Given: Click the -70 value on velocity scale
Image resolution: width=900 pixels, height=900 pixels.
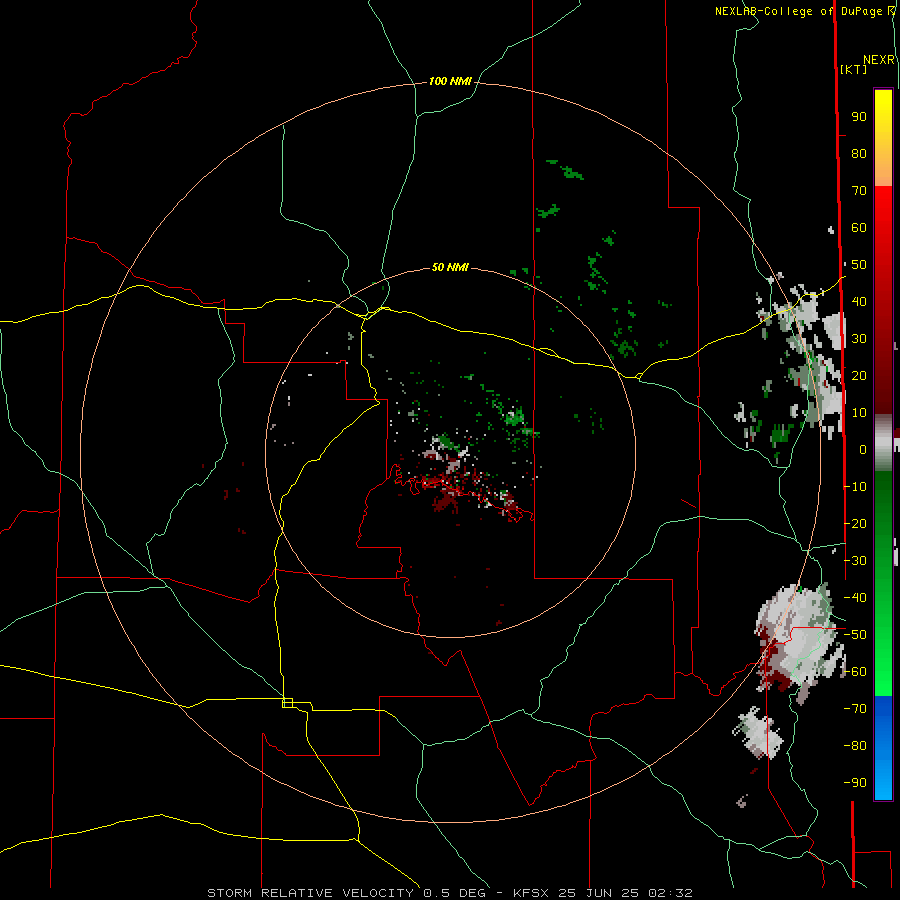Looking at the screenshot, I should click(x=855, y=709).
